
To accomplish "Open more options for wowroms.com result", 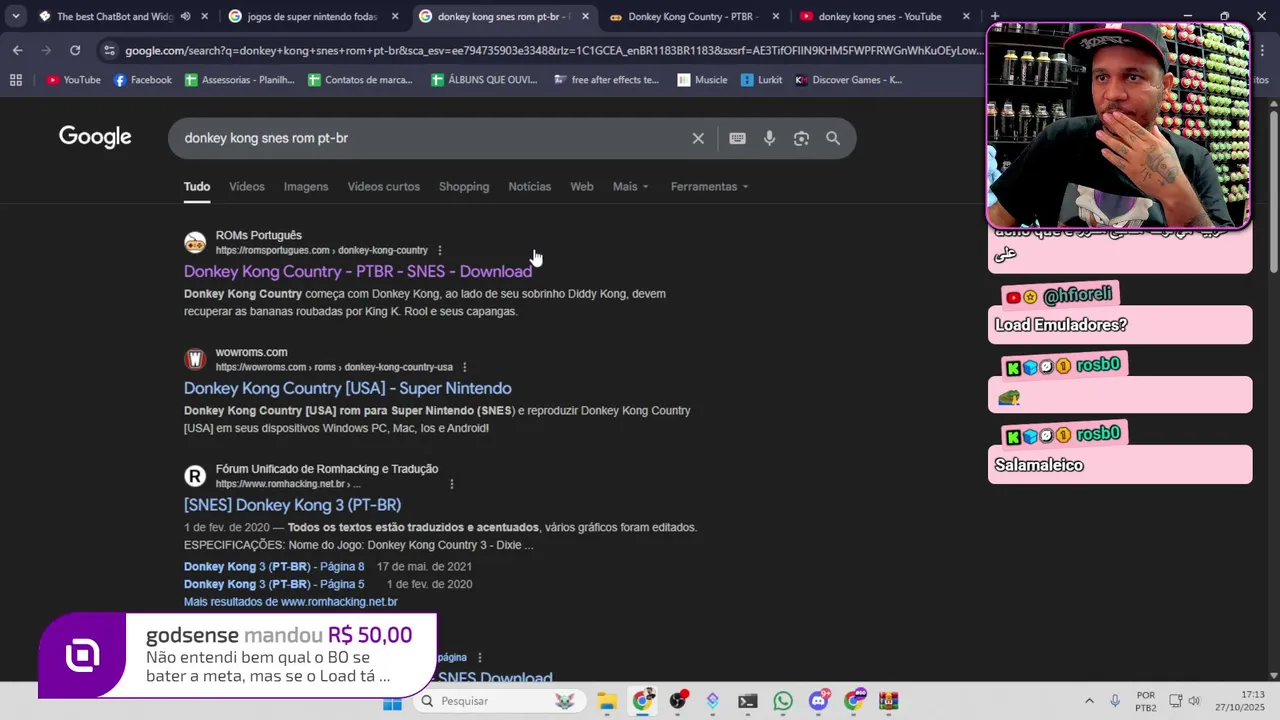I will [x=465, y=367].
